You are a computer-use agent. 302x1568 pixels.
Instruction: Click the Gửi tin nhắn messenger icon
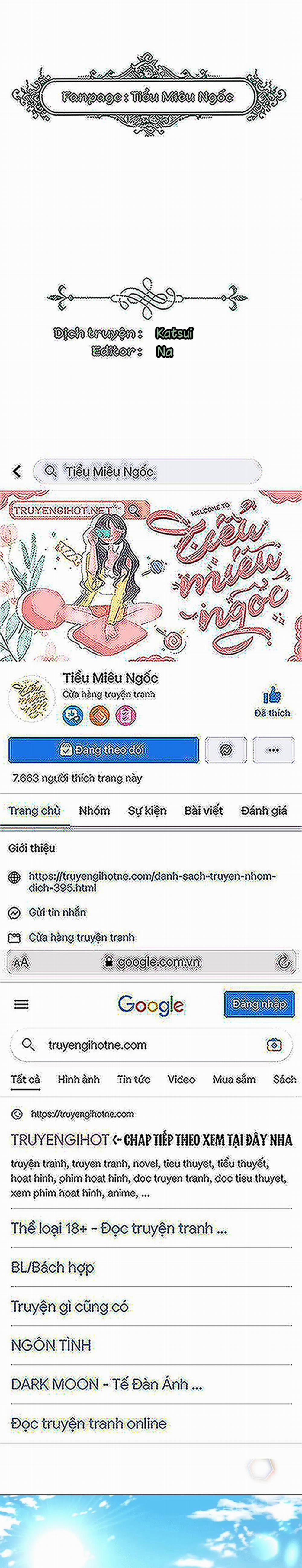tap(14, 913)
